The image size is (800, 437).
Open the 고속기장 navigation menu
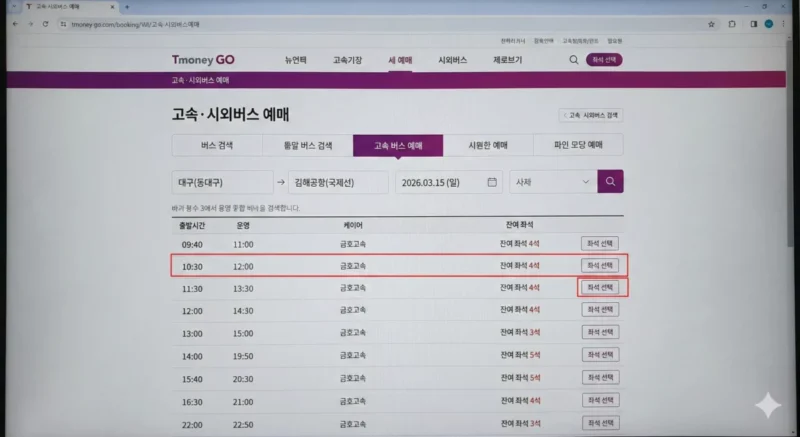click(x=347, y=60)
